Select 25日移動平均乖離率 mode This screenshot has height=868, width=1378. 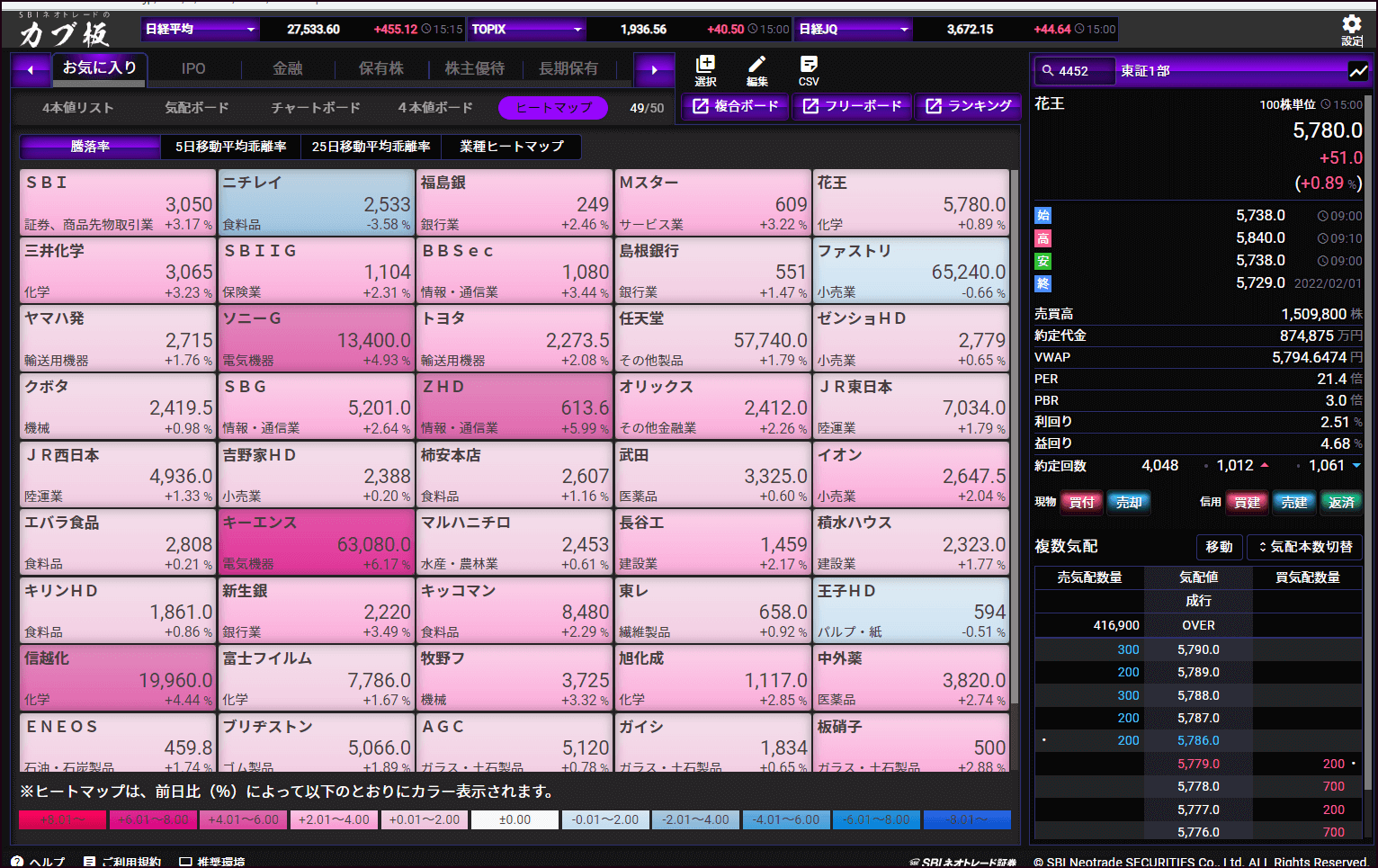click(371, 146)
